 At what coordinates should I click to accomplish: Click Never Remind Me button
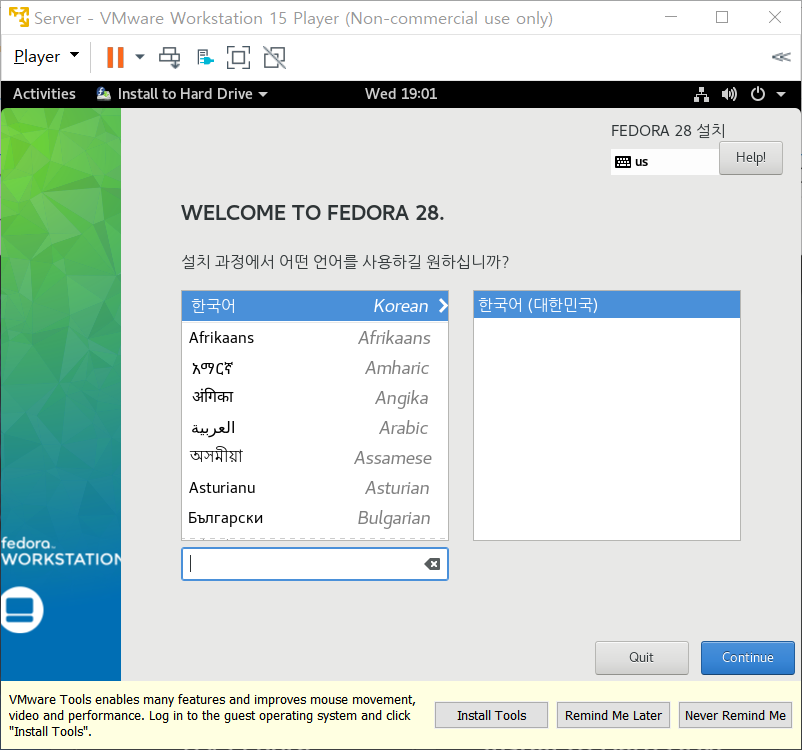tap(735, 715)
